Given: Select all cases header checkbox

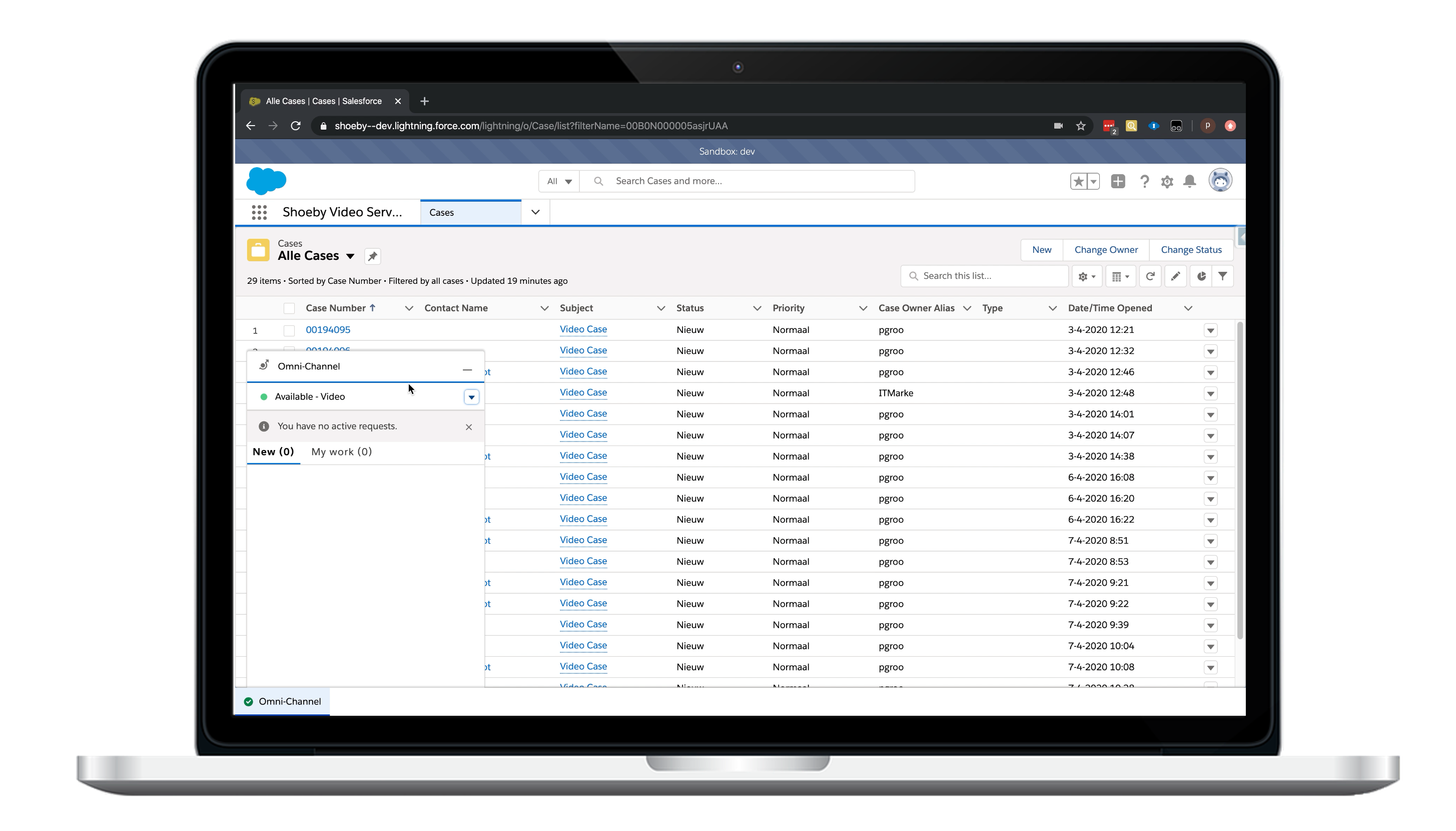Looking at the screenshot, I should 289,309.
